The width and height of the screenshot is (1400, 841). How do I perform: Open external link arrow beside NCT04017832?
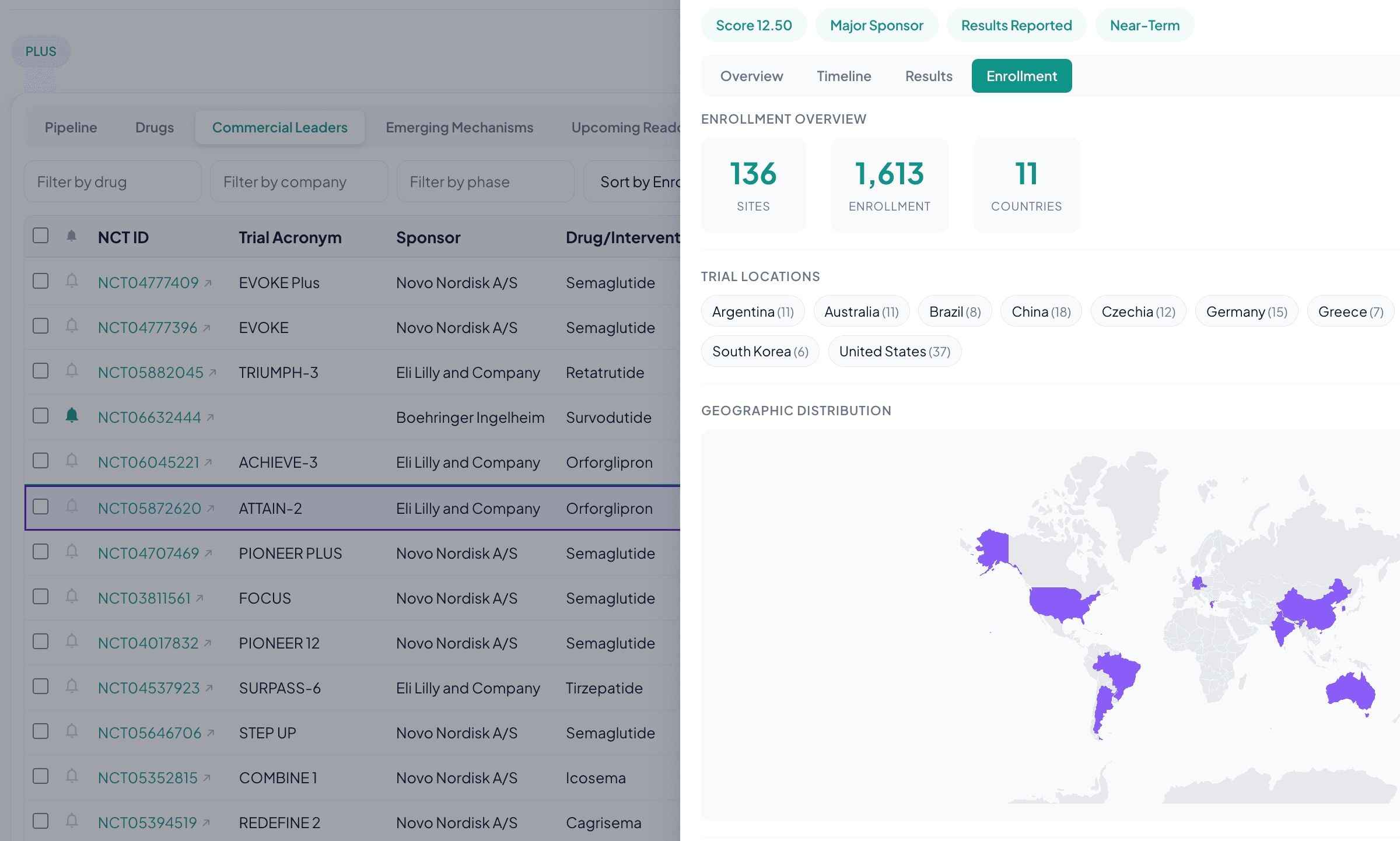(208, 643)
